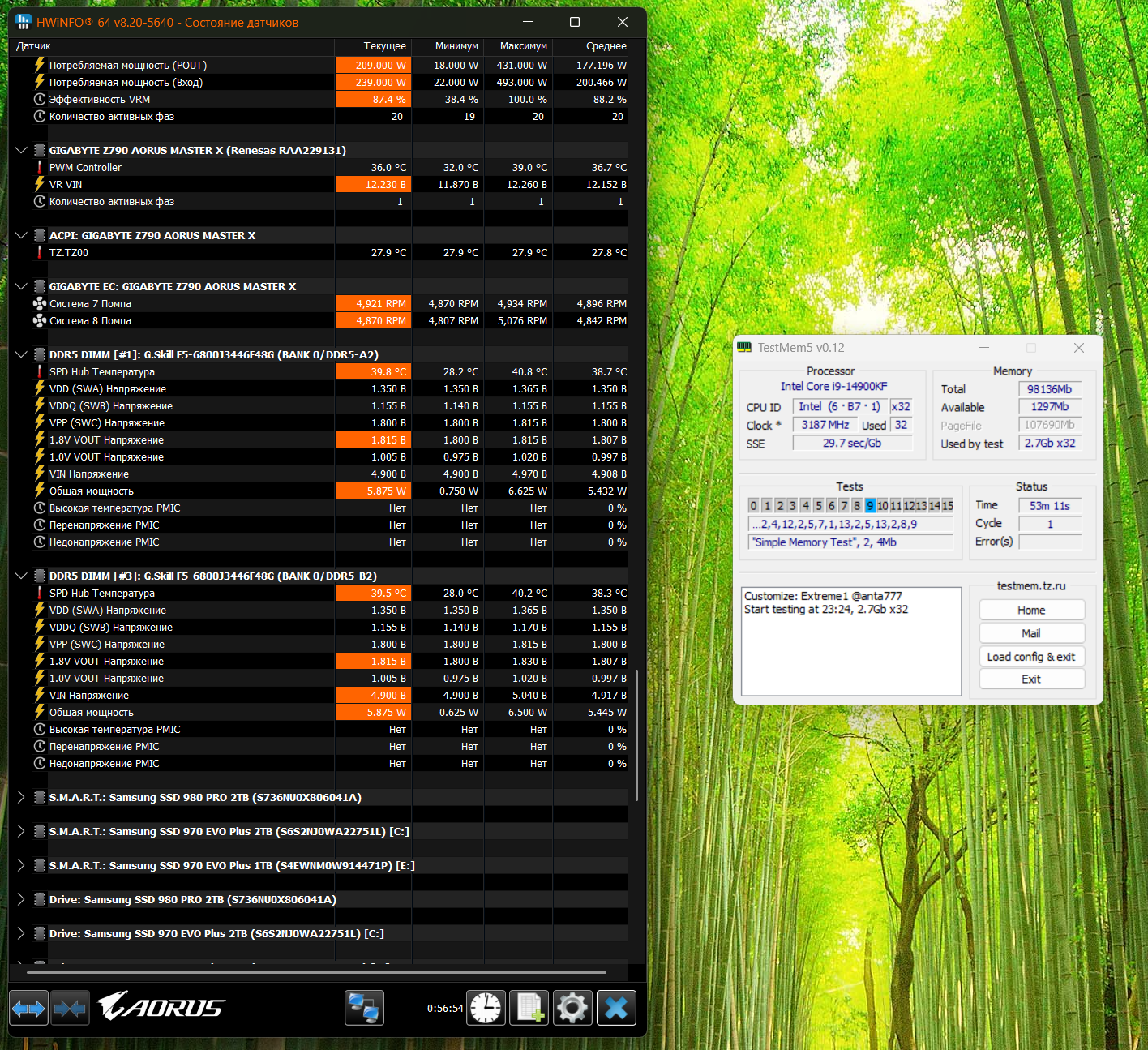Expand Drive: Samsung SSD 970 EVO Plus 2TB
Screen dimensions: 1148x1050
(21, 933)
